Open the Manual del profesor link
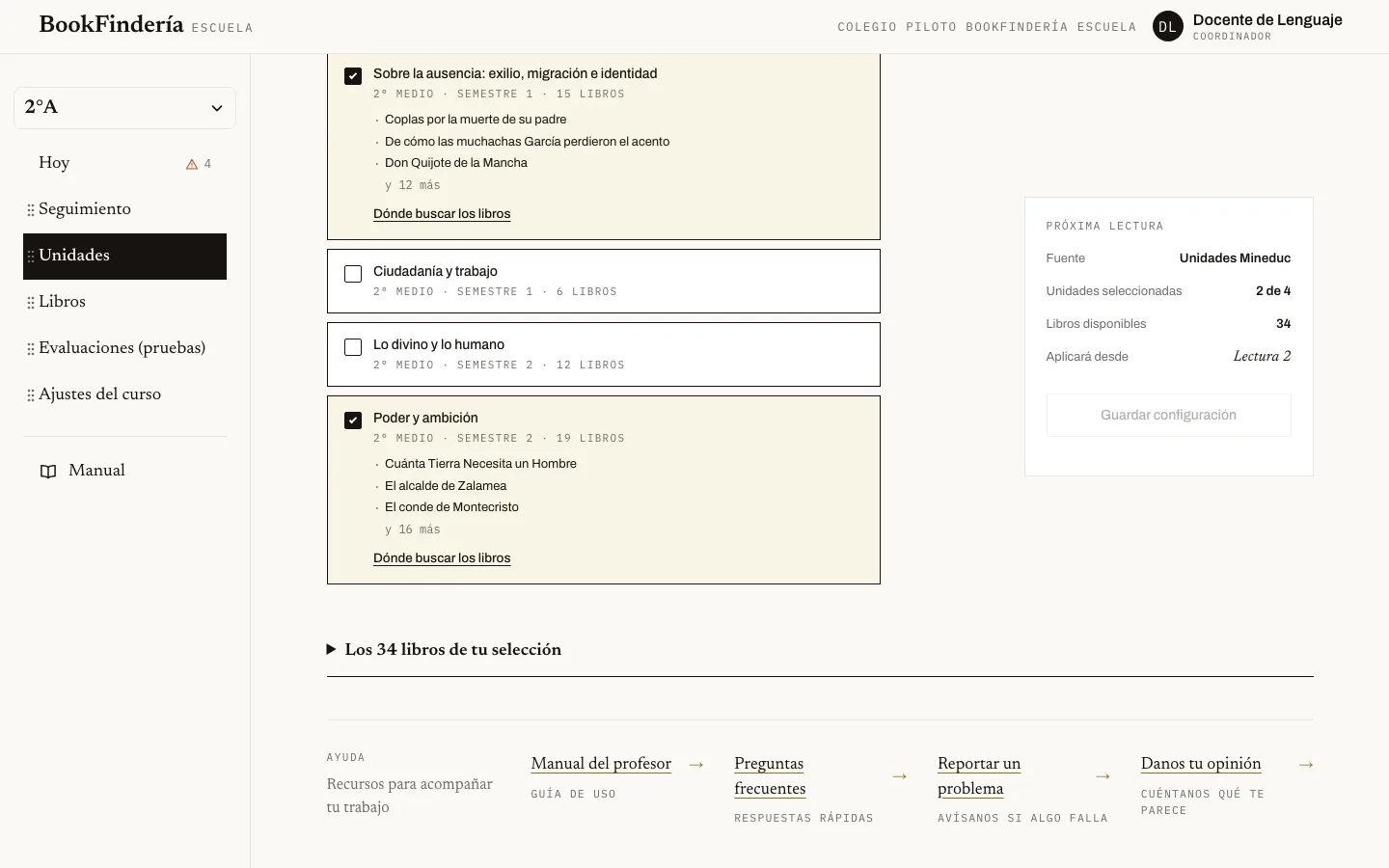Screen dimensions: 1389x868 601,764
